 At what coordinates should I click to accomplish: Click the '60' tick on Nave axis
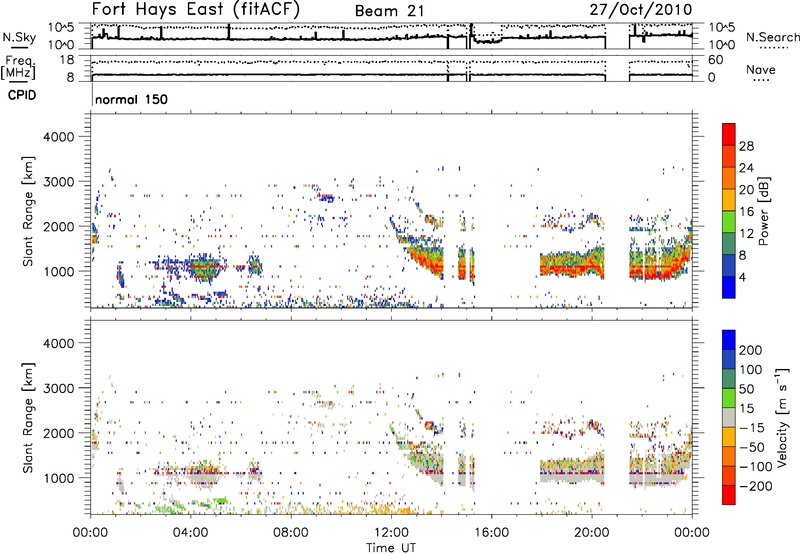point(715,60)
